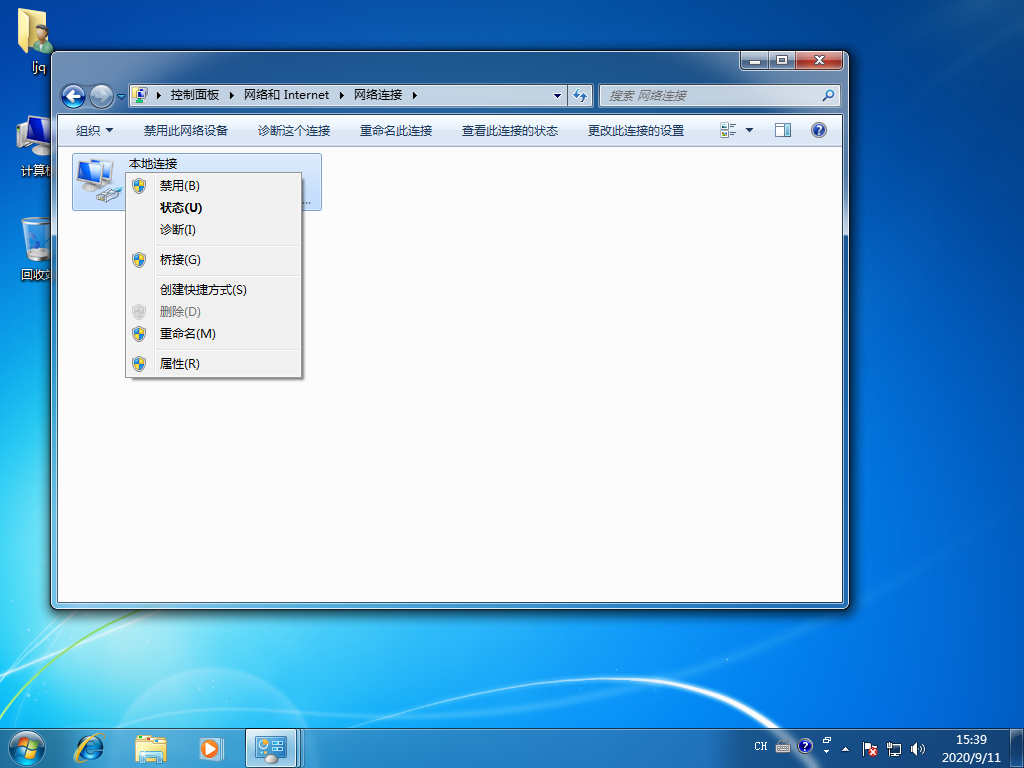Click the change view icon in toolbar
Image resolution: width=1024 pixels, height=768 pixels.
729,130
